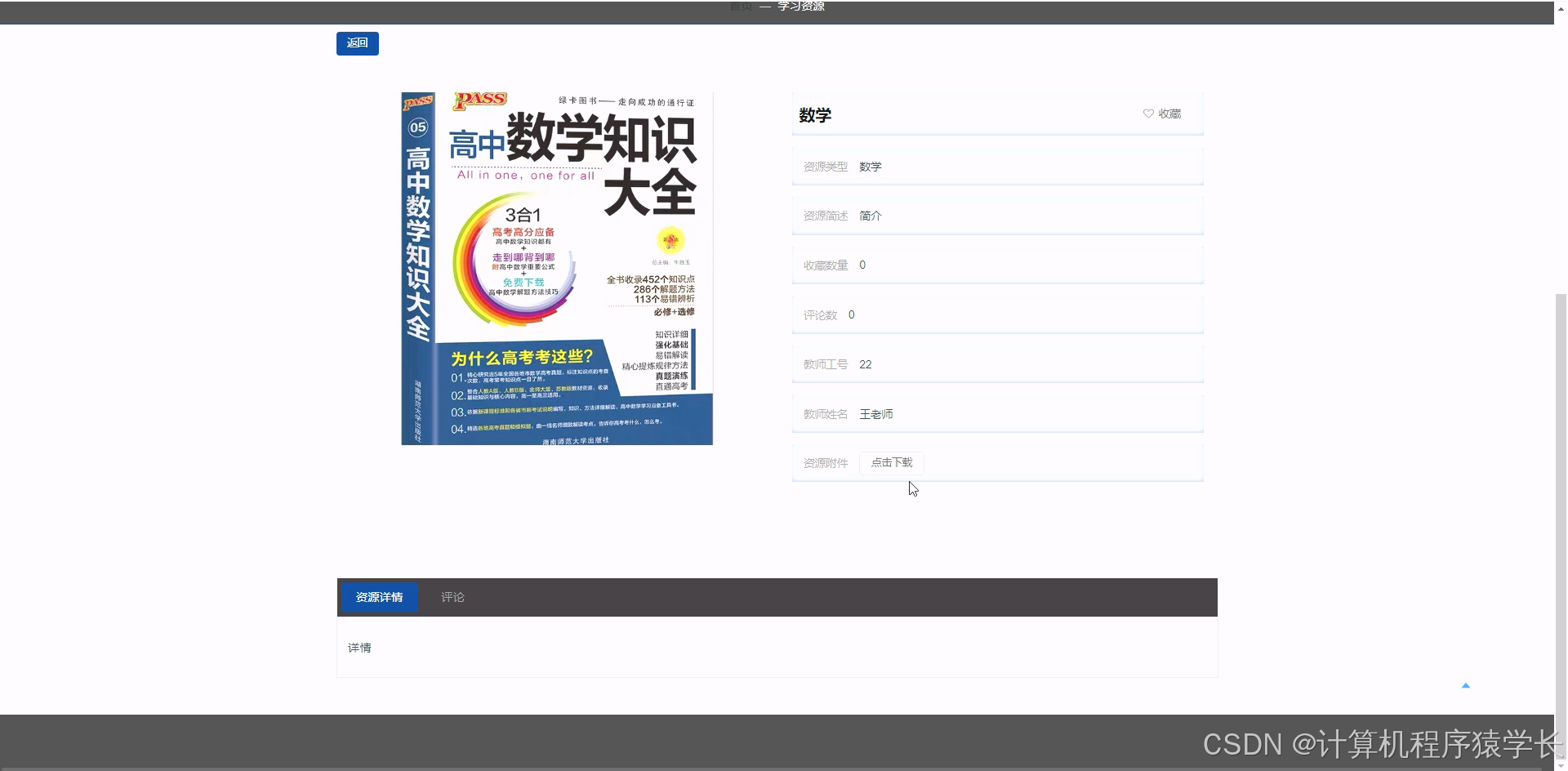
Task: Click the heart icon next to 收藏
Action: tap(1147, 114)
